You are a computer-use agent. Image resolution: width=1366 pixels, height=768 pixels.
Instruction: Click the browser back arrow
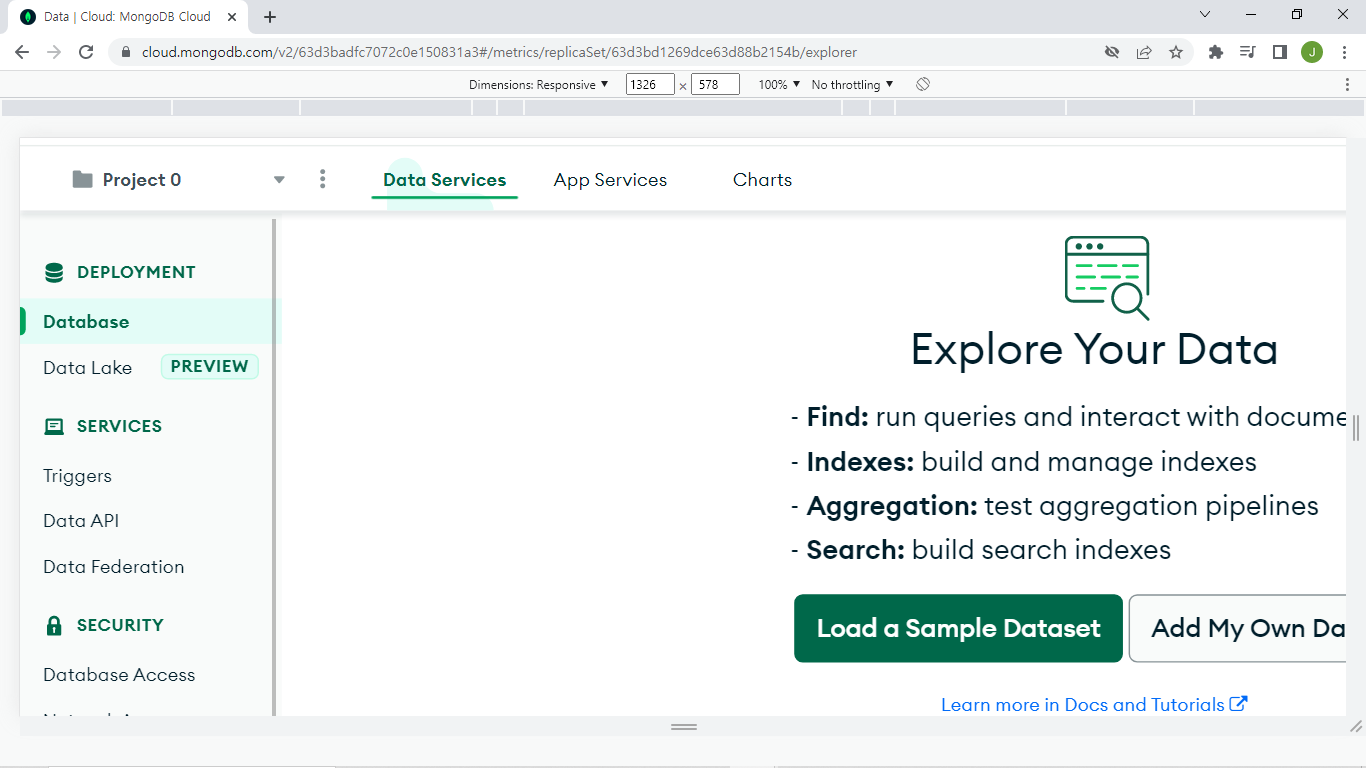[22, 52]
